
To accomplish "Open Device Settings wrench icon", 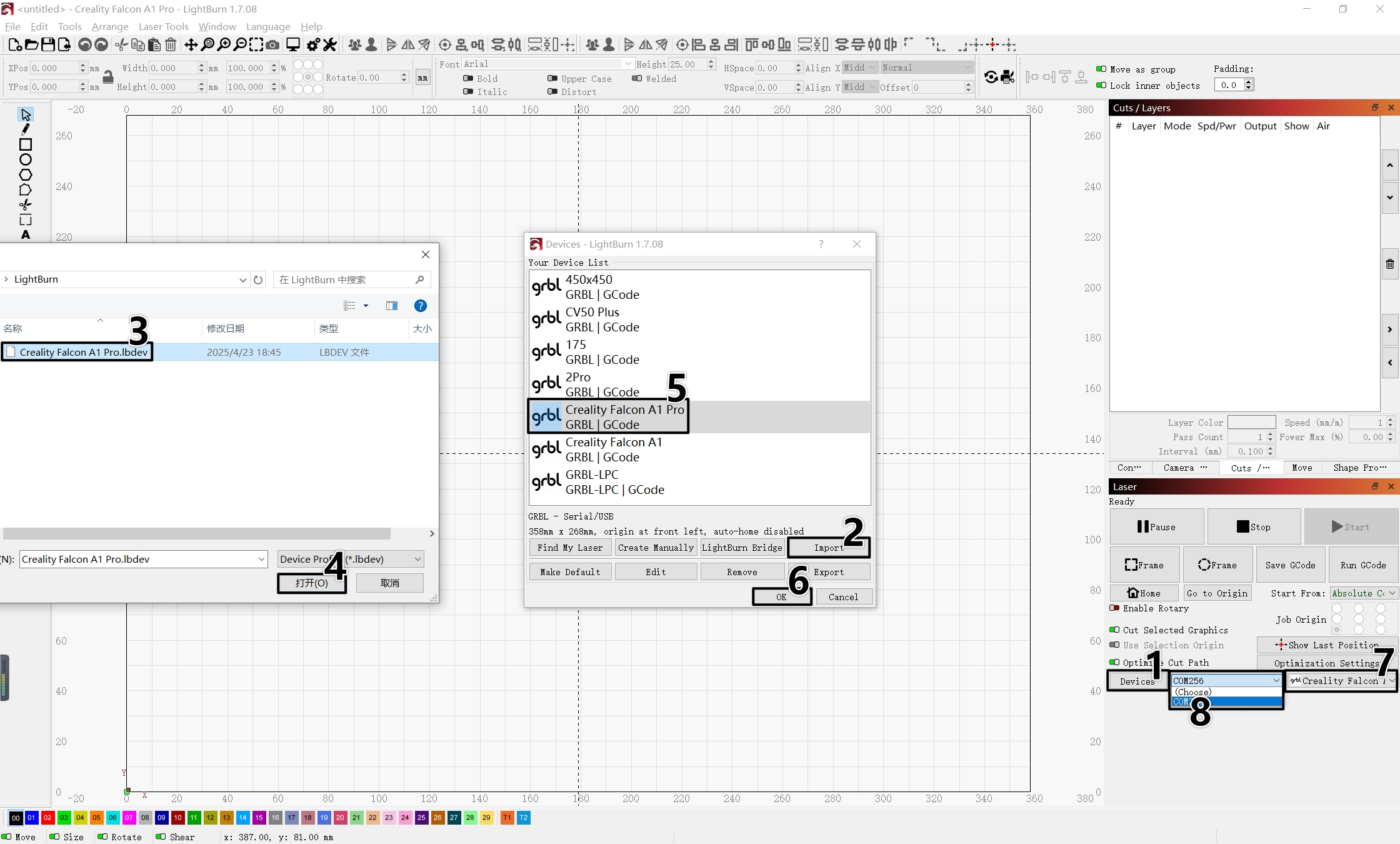I will tap(329, 44).
